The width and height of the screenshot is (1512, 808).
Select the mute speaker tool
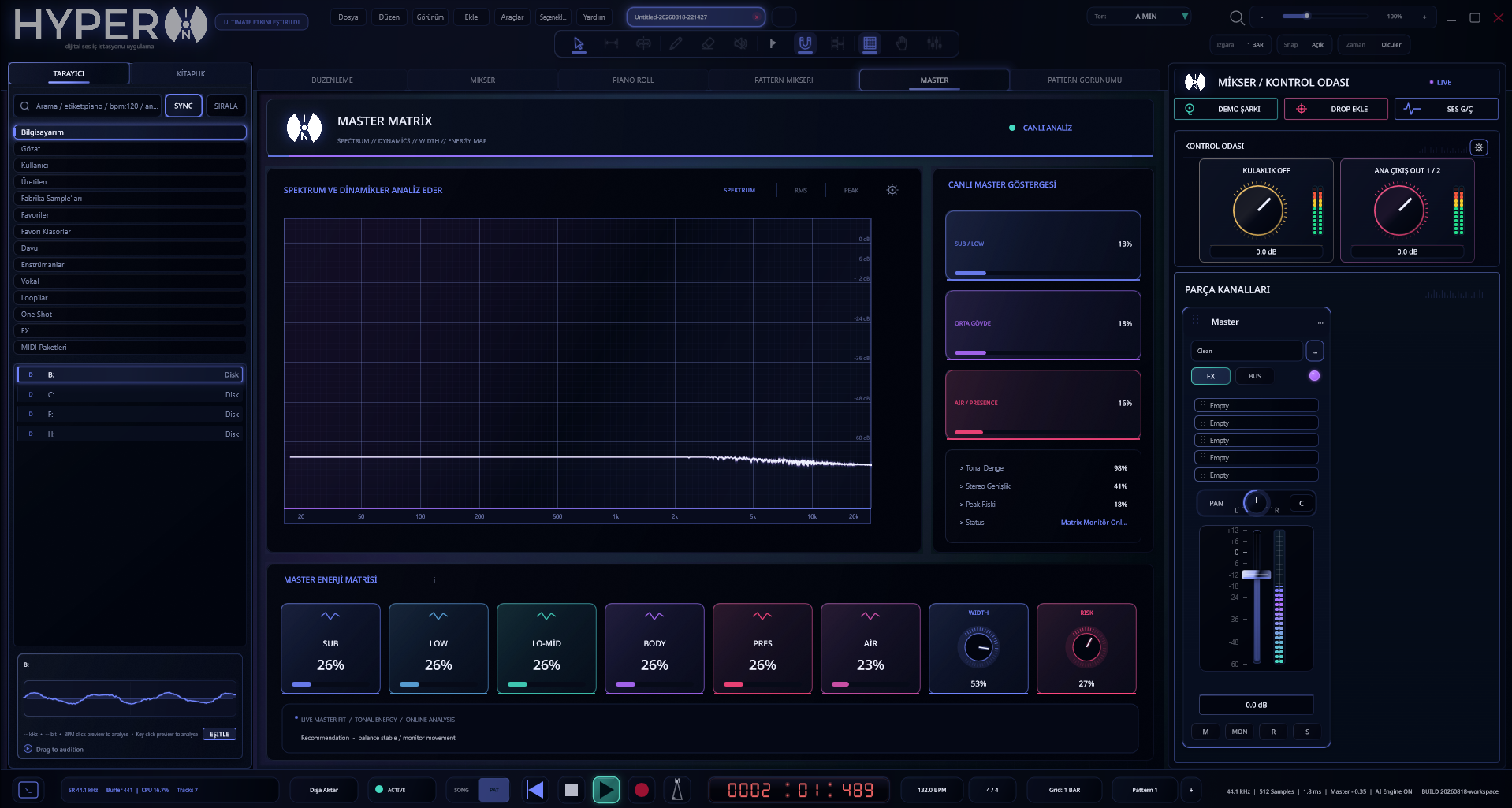740,44
